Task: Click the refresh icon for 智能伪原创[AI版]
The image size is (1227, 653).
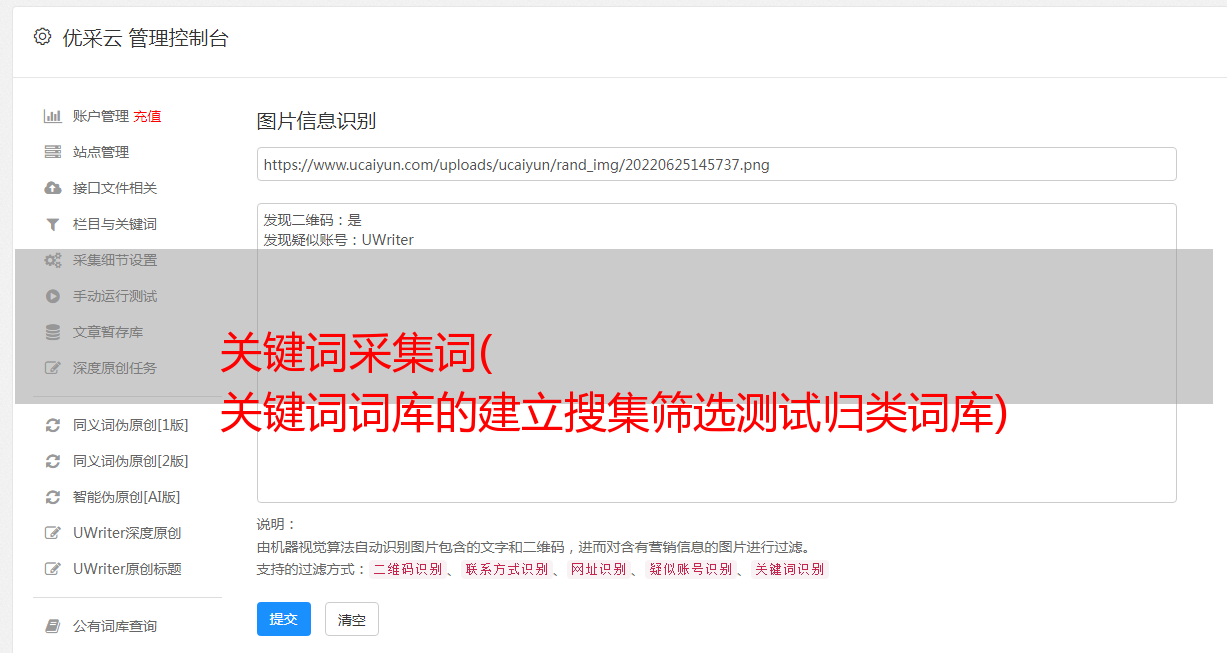Action: point(53,497)
